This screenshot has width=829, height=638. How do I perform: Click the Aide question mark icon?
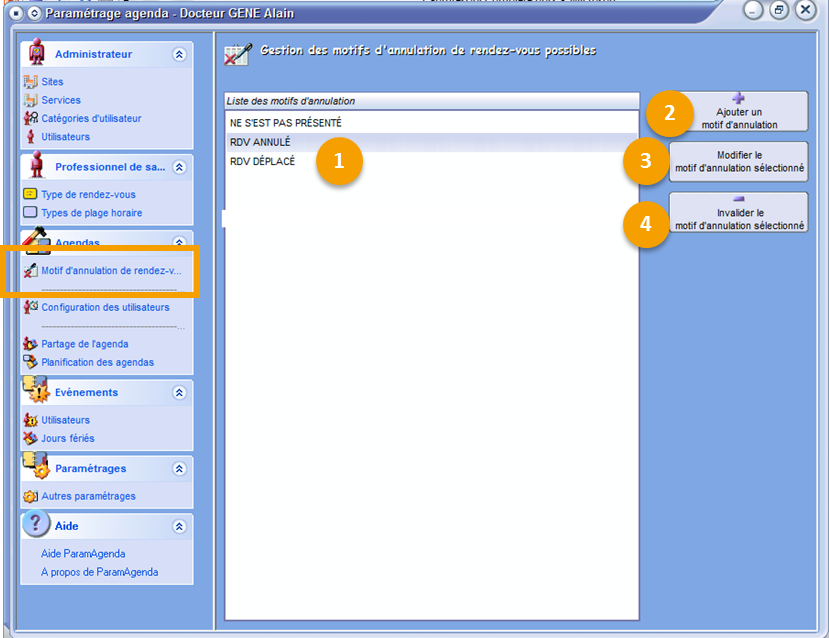[36, 523]
